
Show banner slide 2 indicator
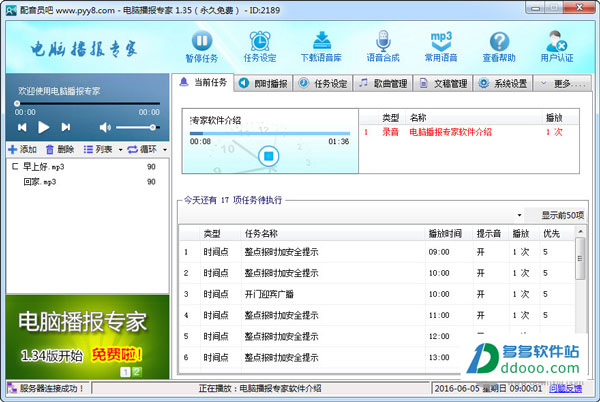point(137,371)
